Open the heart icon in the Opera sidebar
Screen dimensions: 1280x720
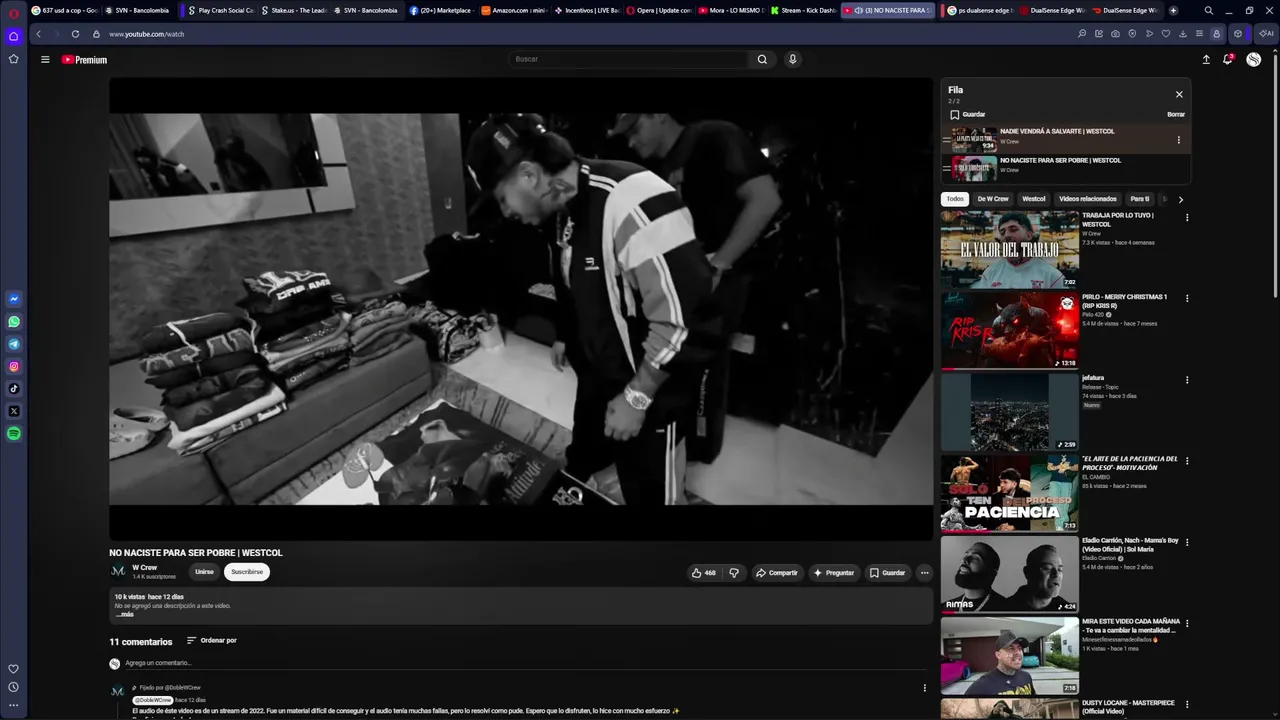click(13, 669)
